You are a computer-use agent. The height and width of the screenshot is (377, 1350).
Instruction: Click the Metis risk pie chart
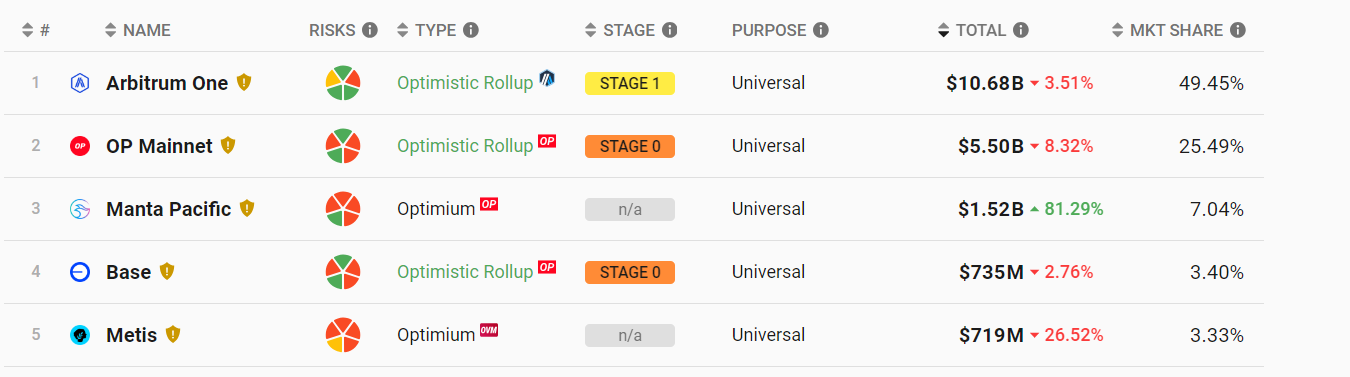click(343, 335)
